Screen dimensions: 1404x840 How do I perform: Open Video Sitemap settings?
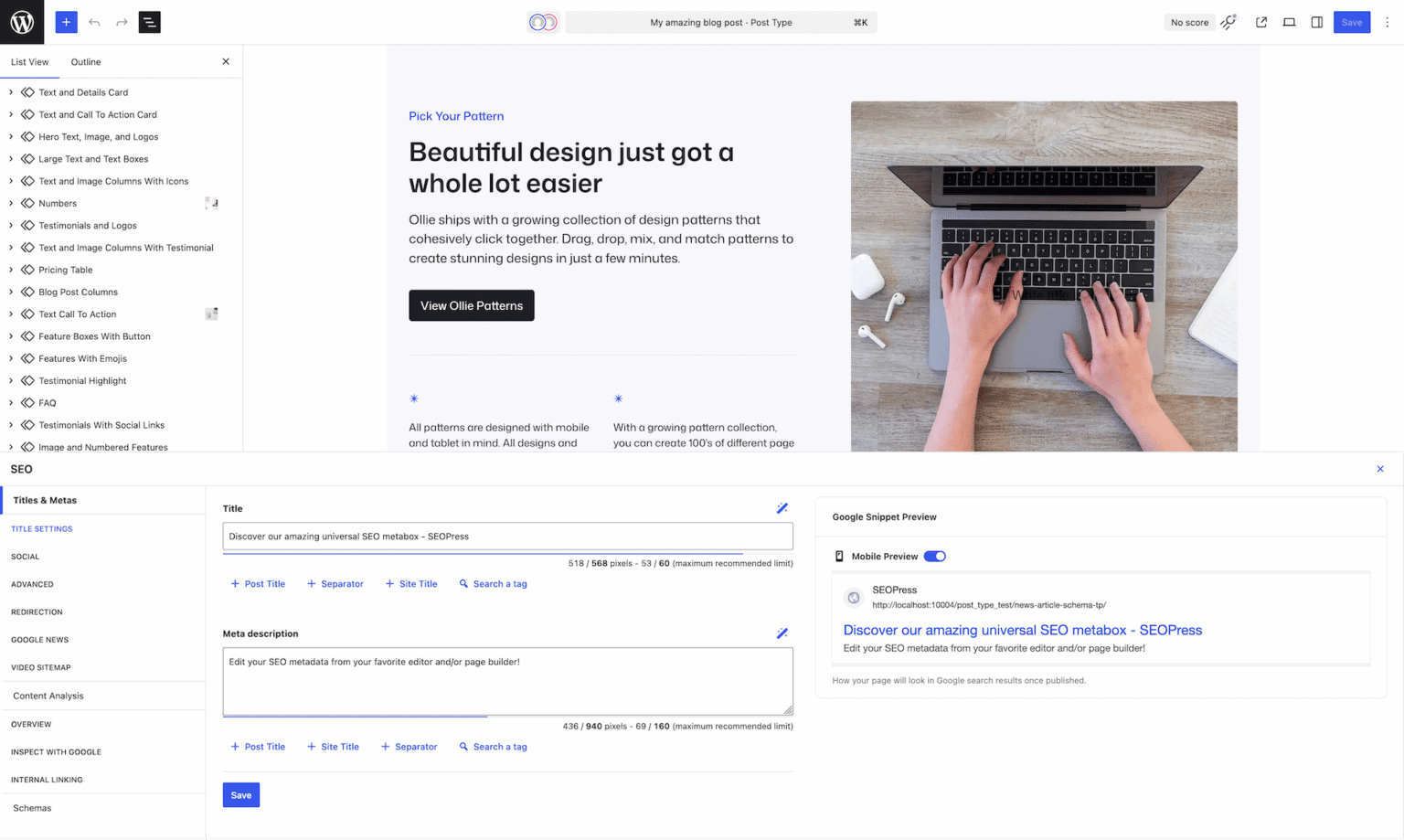pos(41,667)
